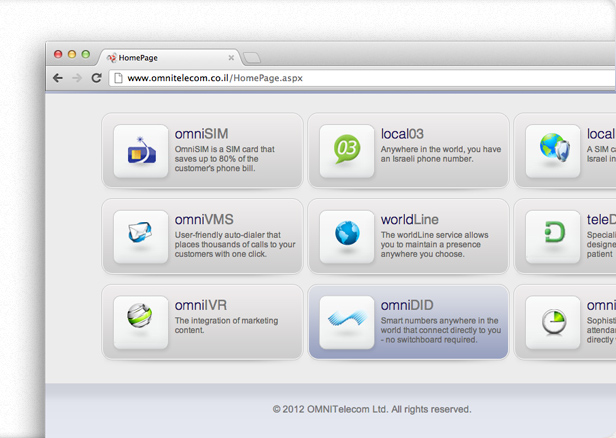This screenshot has height=438, width=616.
Task: Go forward with the browser forward arrow
Action: point(77,78)
